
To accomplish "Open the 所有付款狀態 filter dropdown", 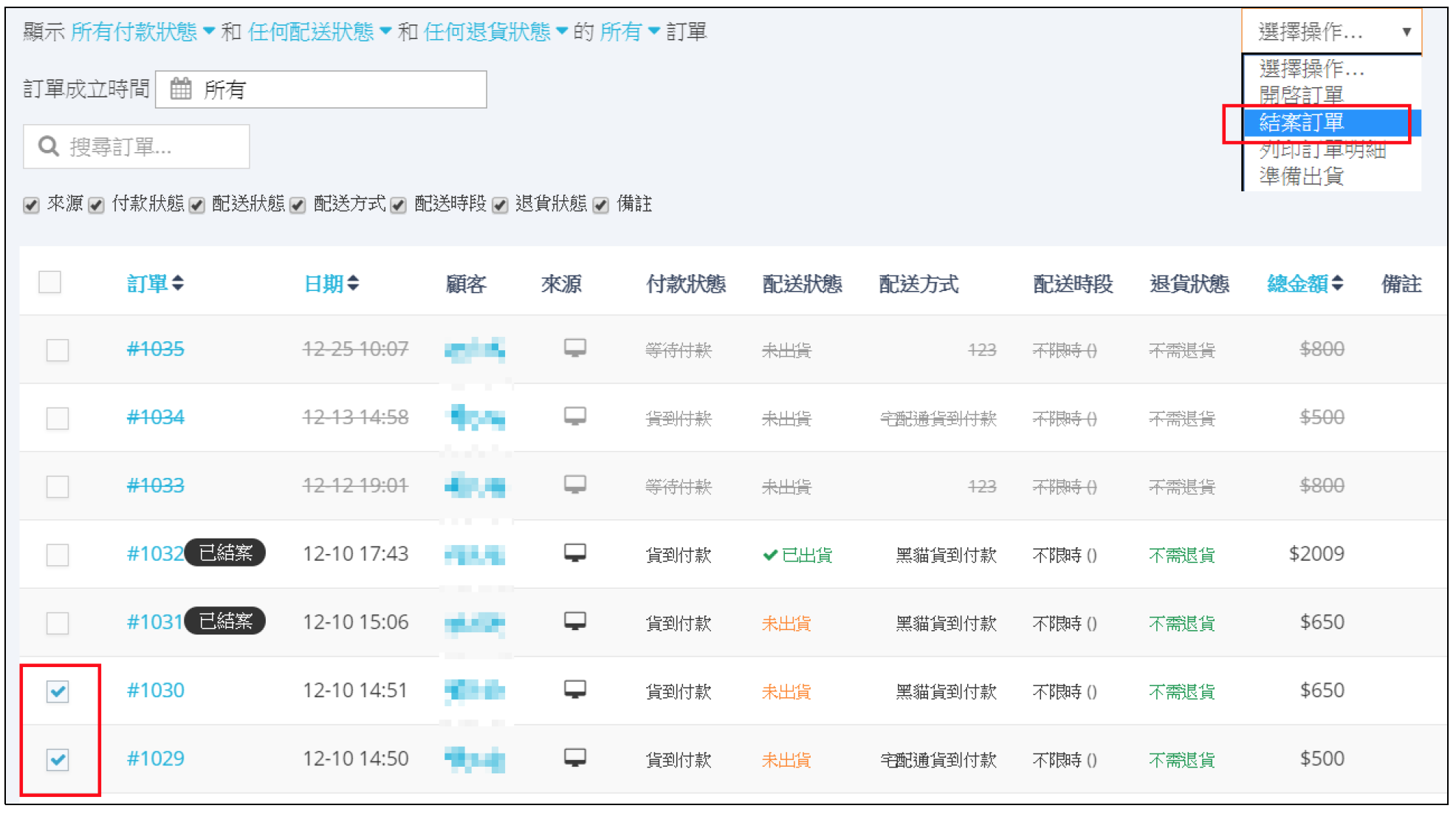I will (142, 31).
